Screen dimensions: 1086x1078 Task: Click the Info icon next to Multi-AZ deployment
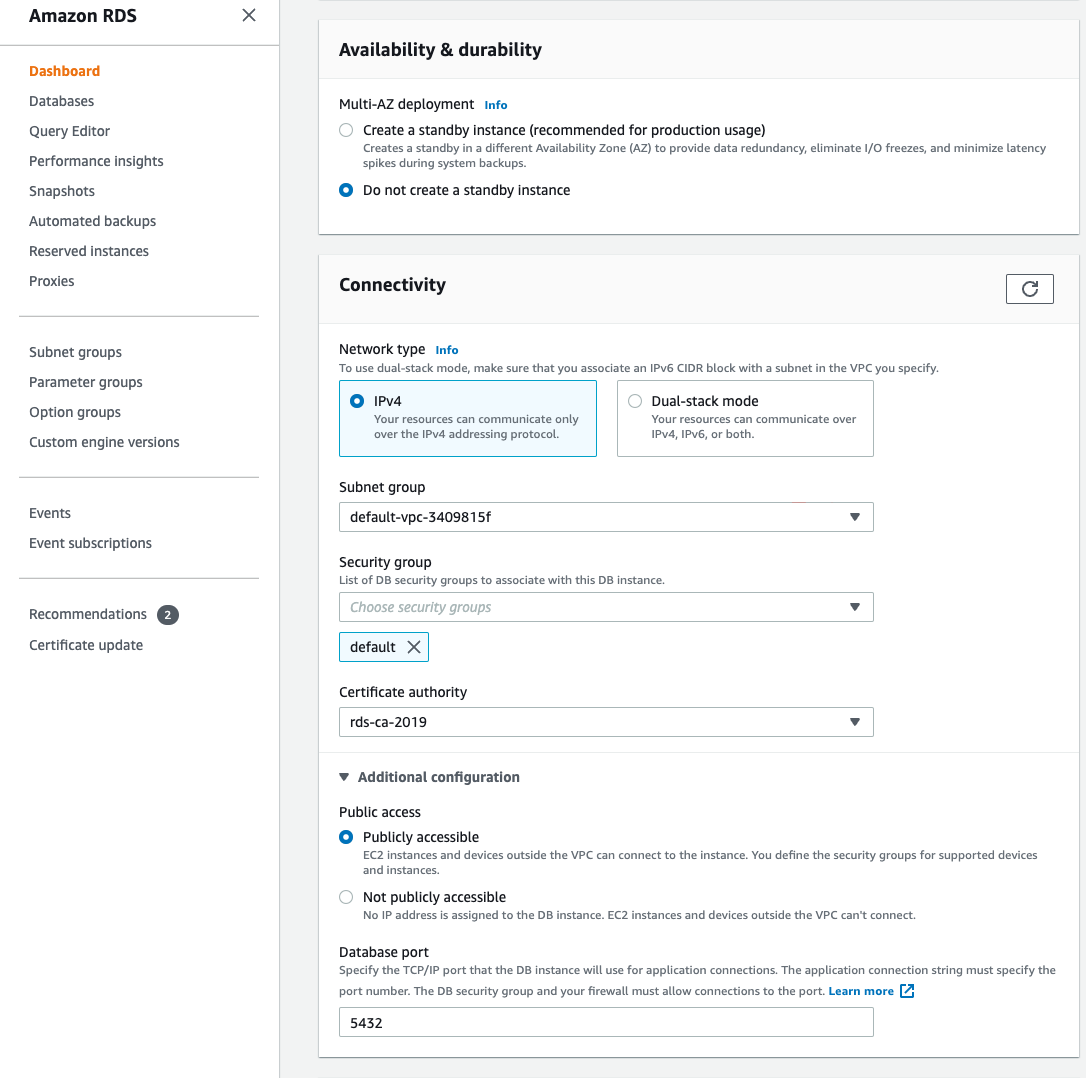tap(495, 104)
